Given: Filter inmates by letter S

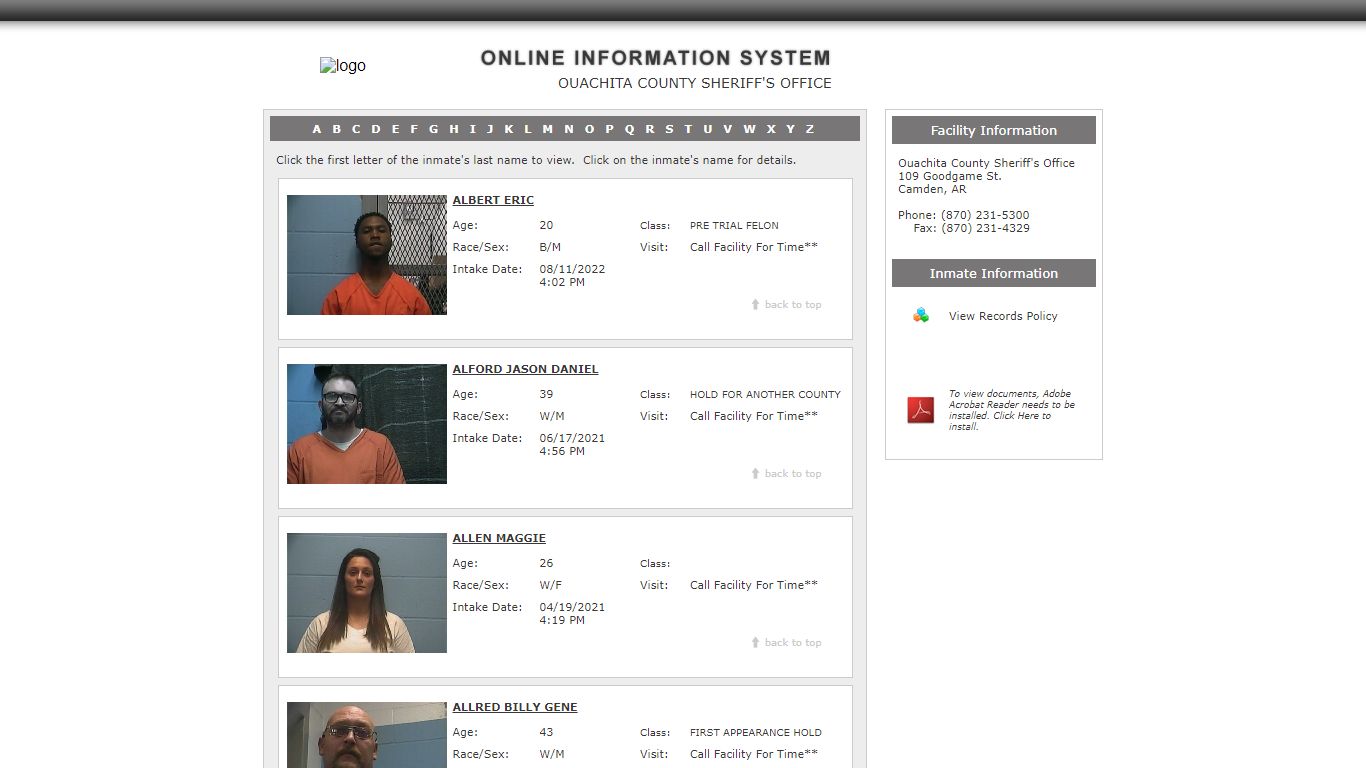Looking at the screenshot, I should click(x=669, y=129).
